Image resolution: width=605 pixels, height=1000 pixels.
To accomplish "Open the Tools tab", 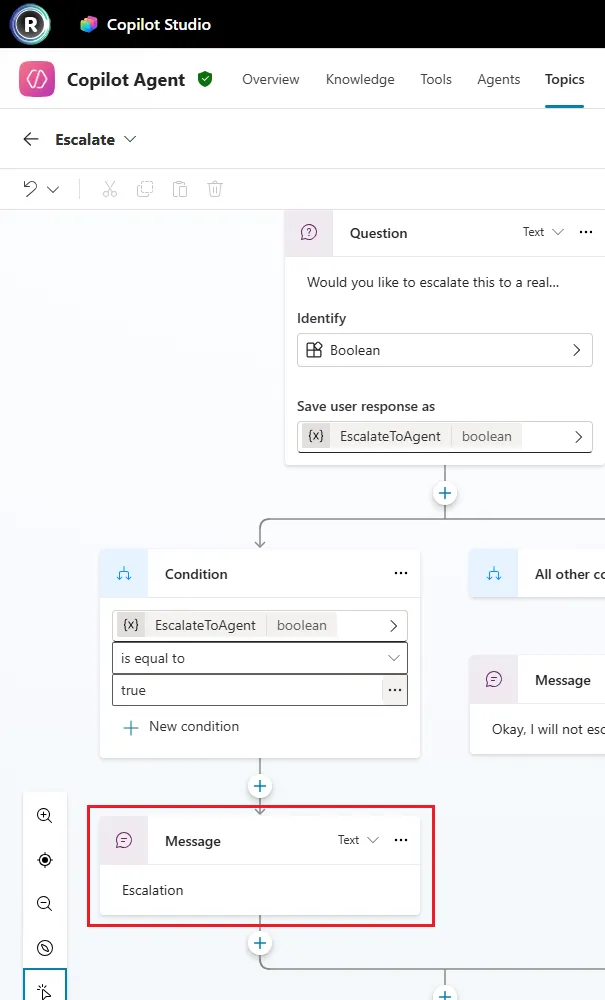I will 436,79.
